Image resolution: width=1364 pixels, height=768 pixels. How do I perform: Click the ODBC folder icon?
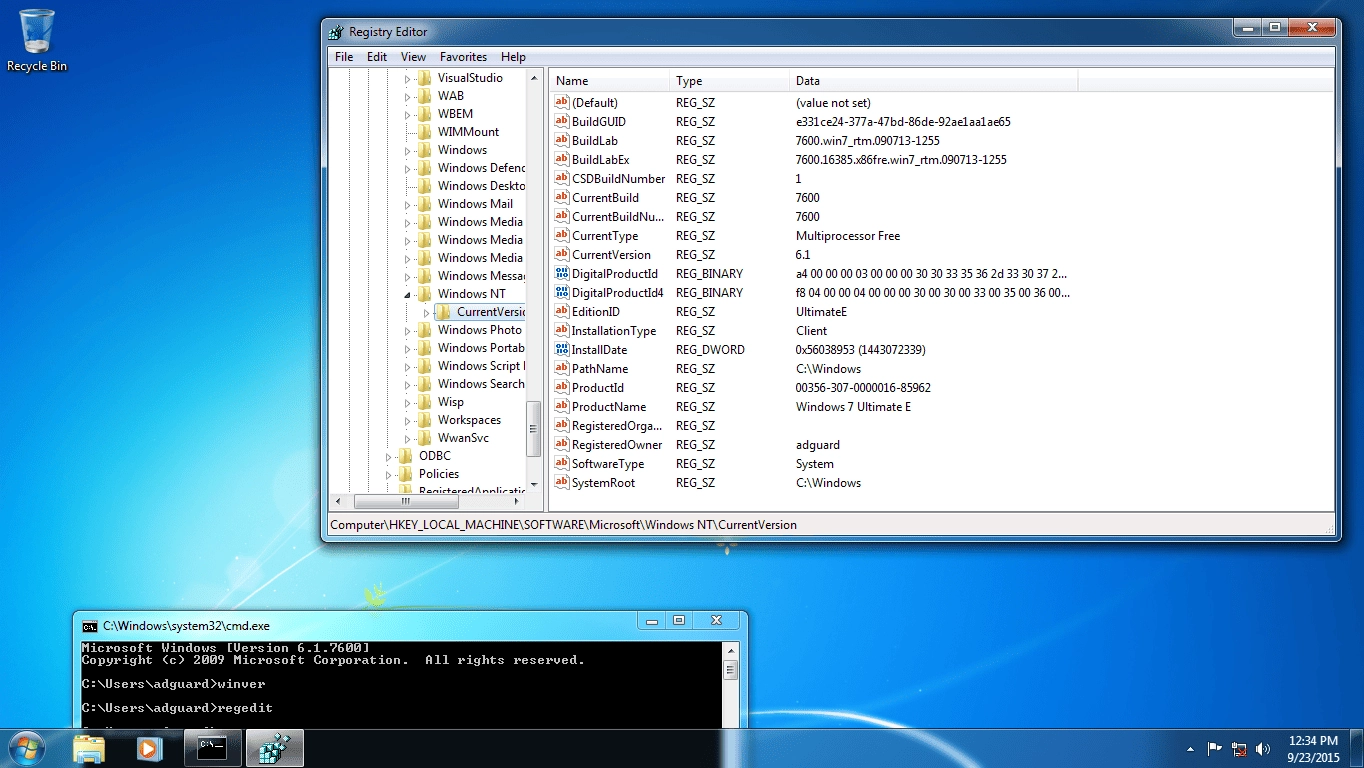pyautogui.click(x=406, y=456)
